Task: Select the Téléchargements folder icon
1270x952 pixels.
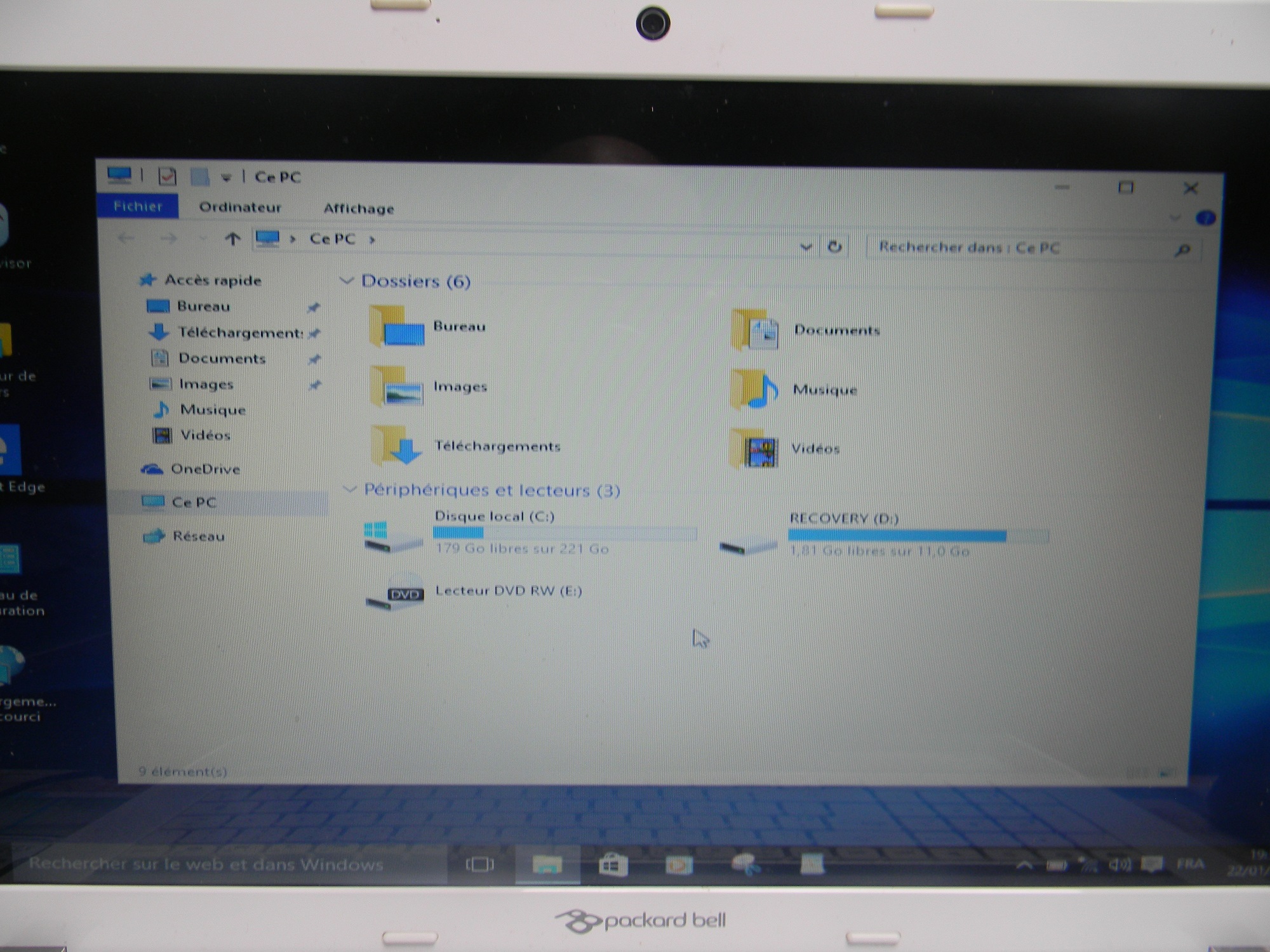Action: (x=397, y=445)
